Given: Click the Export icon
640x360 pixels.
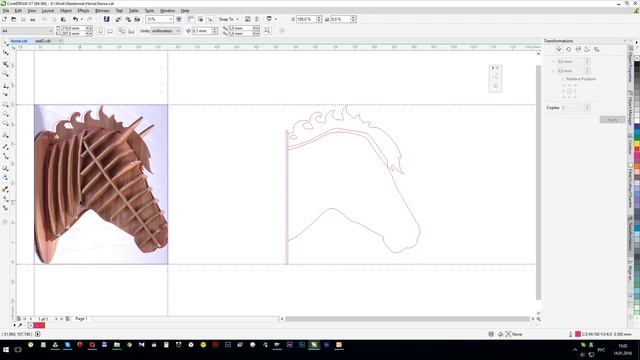Looking at the screenshot, I should click(128, 19).
